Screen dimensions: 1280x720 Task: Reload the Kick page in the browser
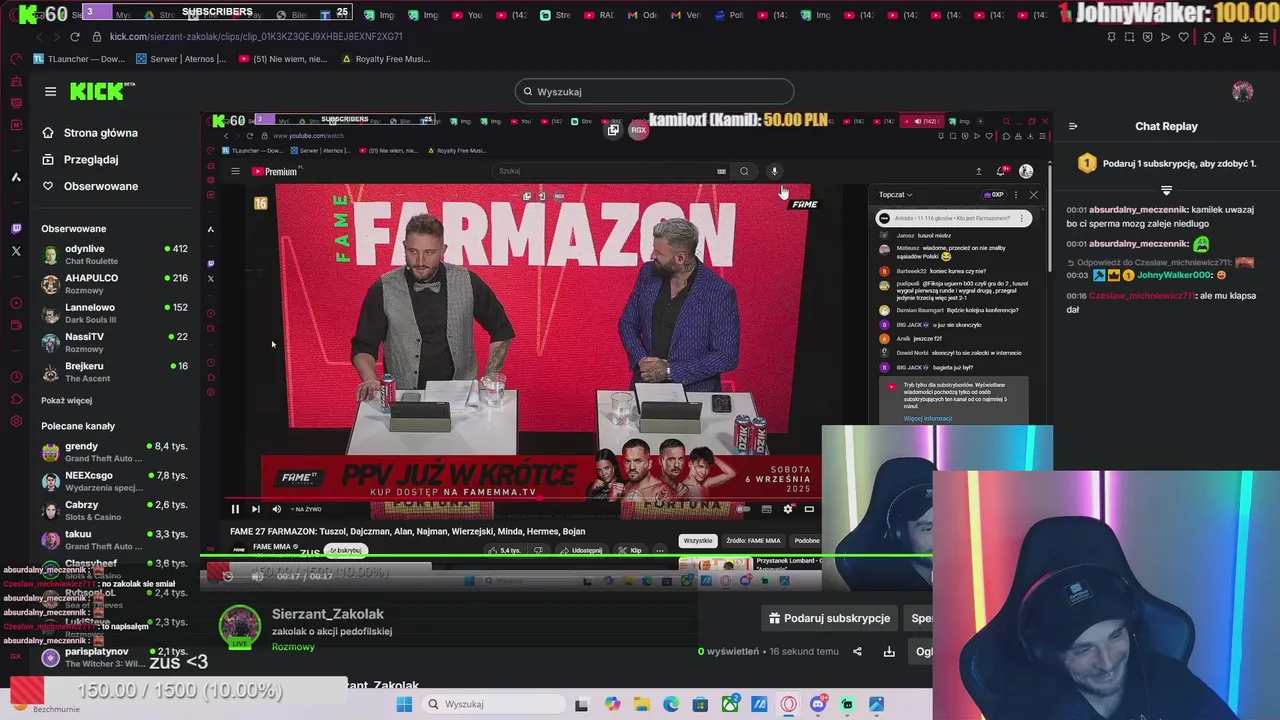click(74, 37)
